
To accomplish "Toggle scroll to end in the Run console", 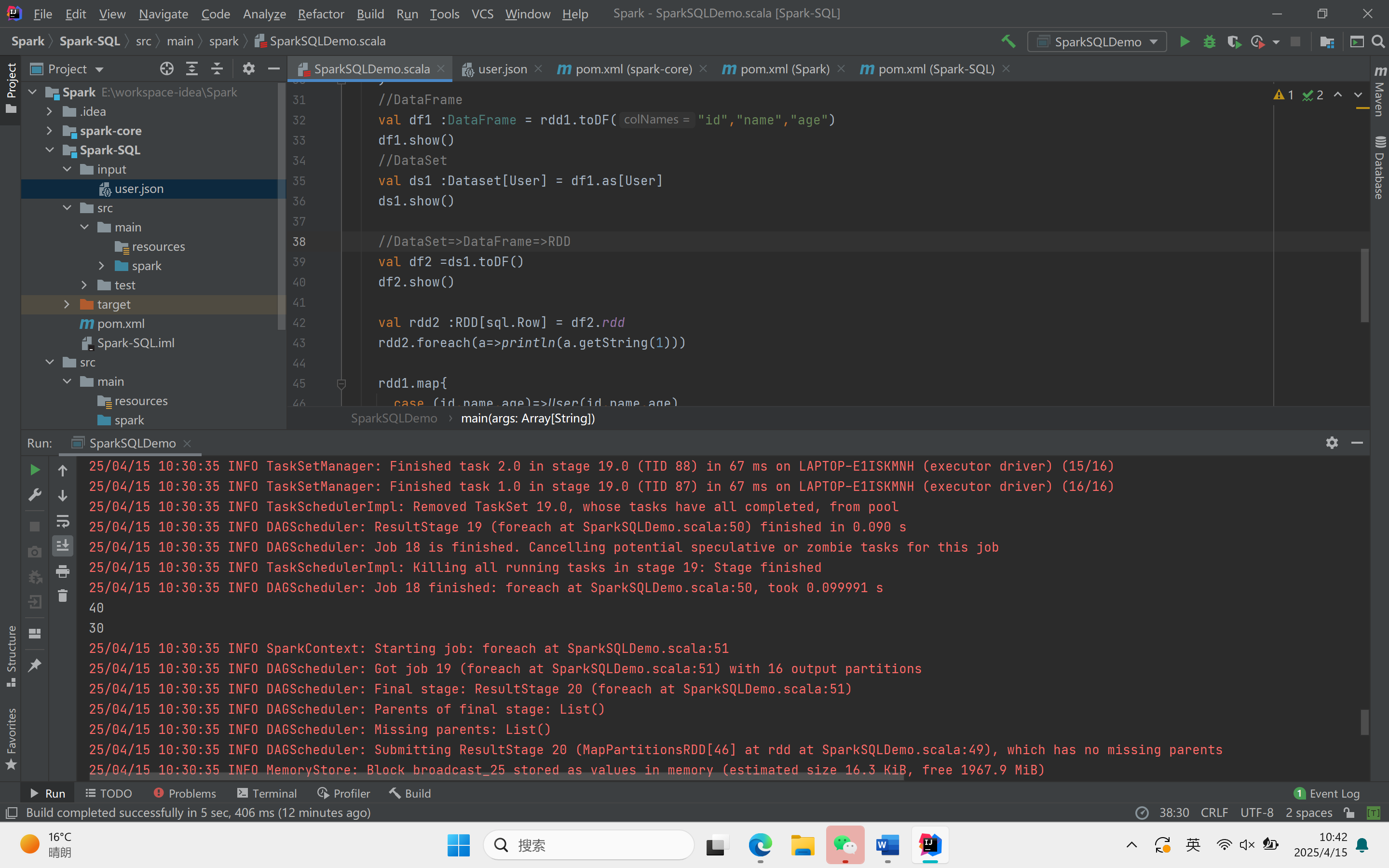I will tap(63, 545).
